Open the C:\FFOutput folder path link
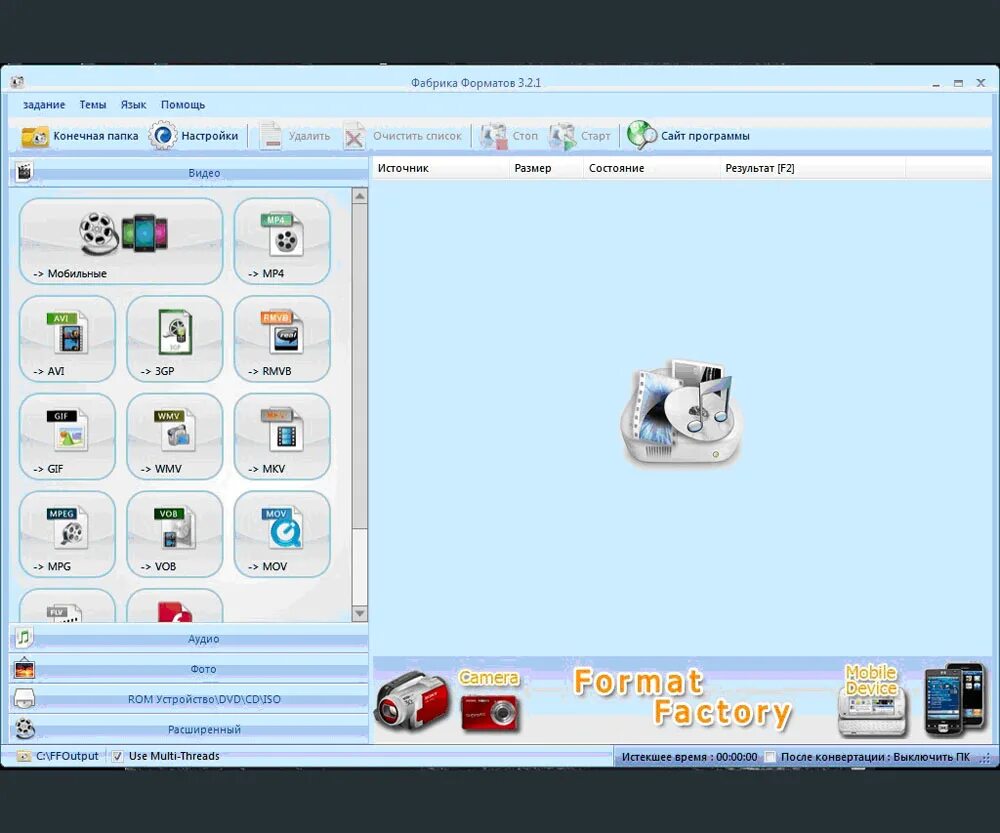The height and width of the screenshot is (833, 1000). coord(67,756)
